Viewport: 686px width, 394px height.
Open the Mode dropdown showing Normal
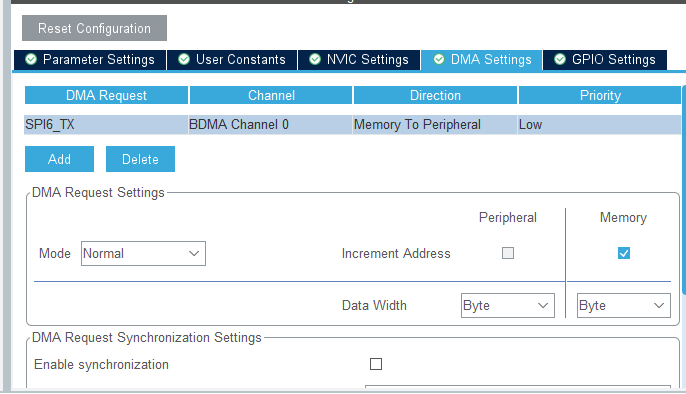pyautogui.click(x=144, y=254)
